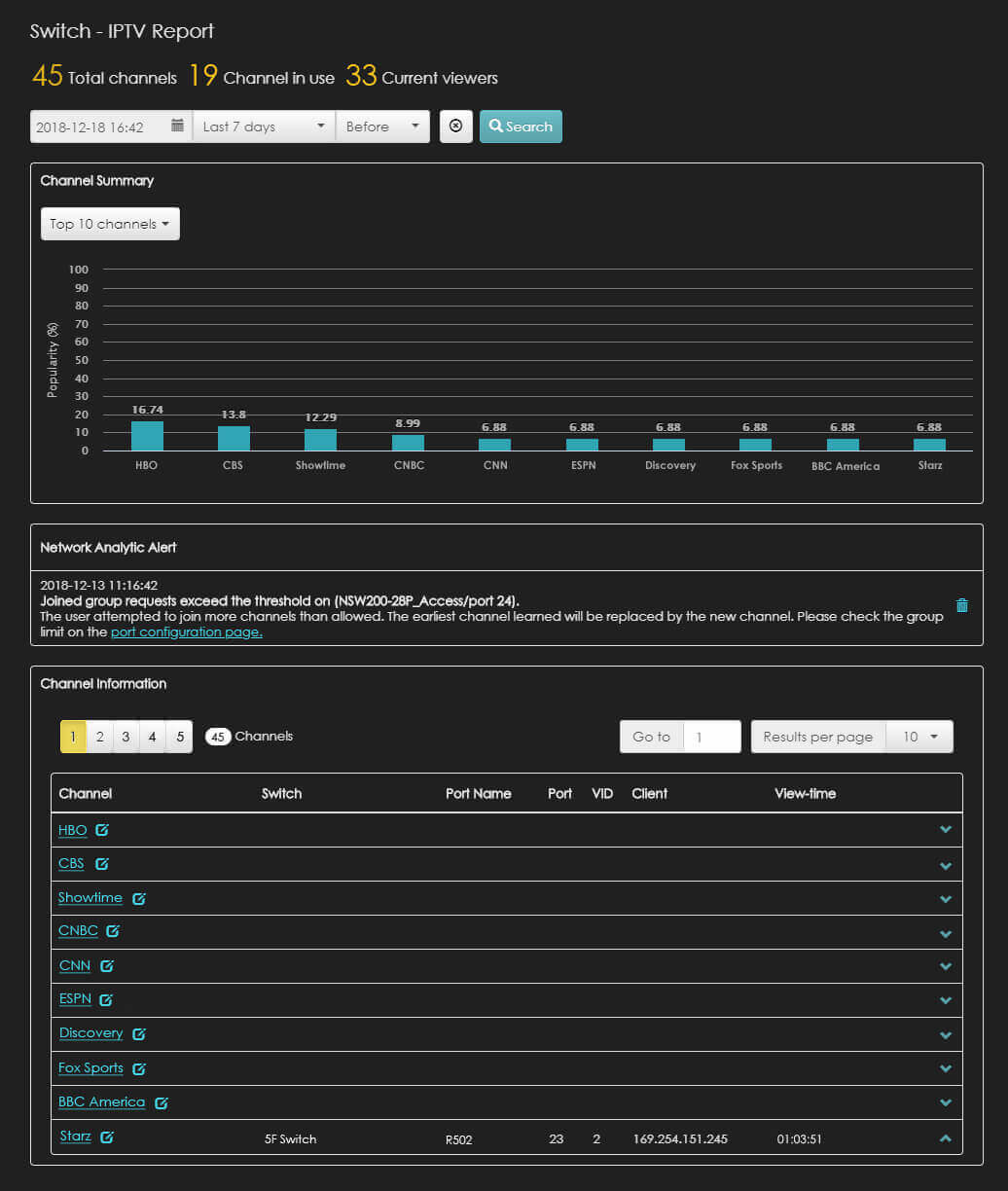Collapse the Starz row details
Viewport: 1008px width, 1191px height.
946,1137
